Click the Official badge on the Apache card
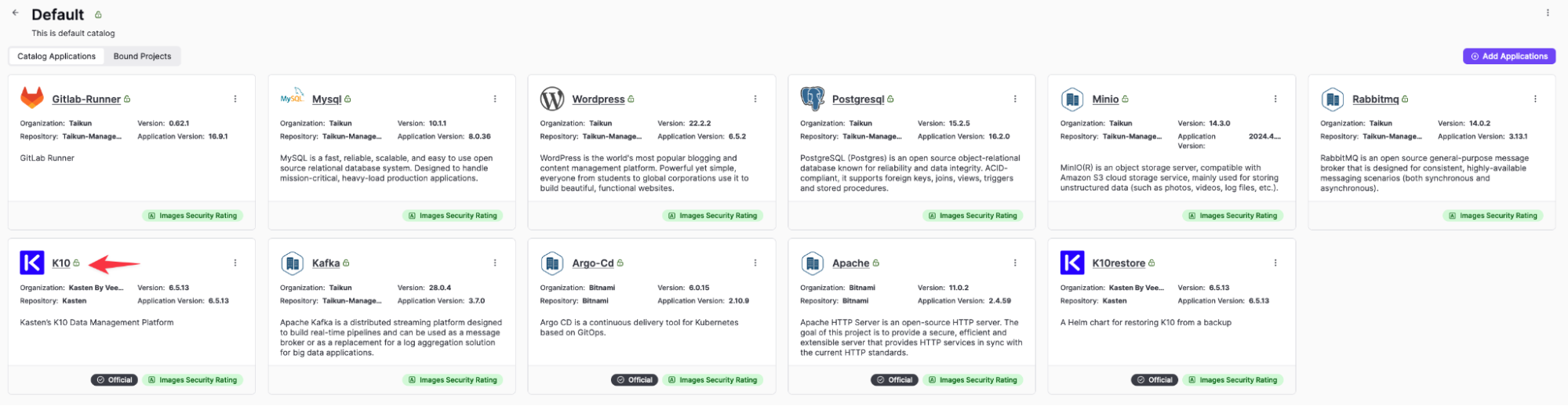The height and width of the screenshot is (406, 1568). coord(894,380)
